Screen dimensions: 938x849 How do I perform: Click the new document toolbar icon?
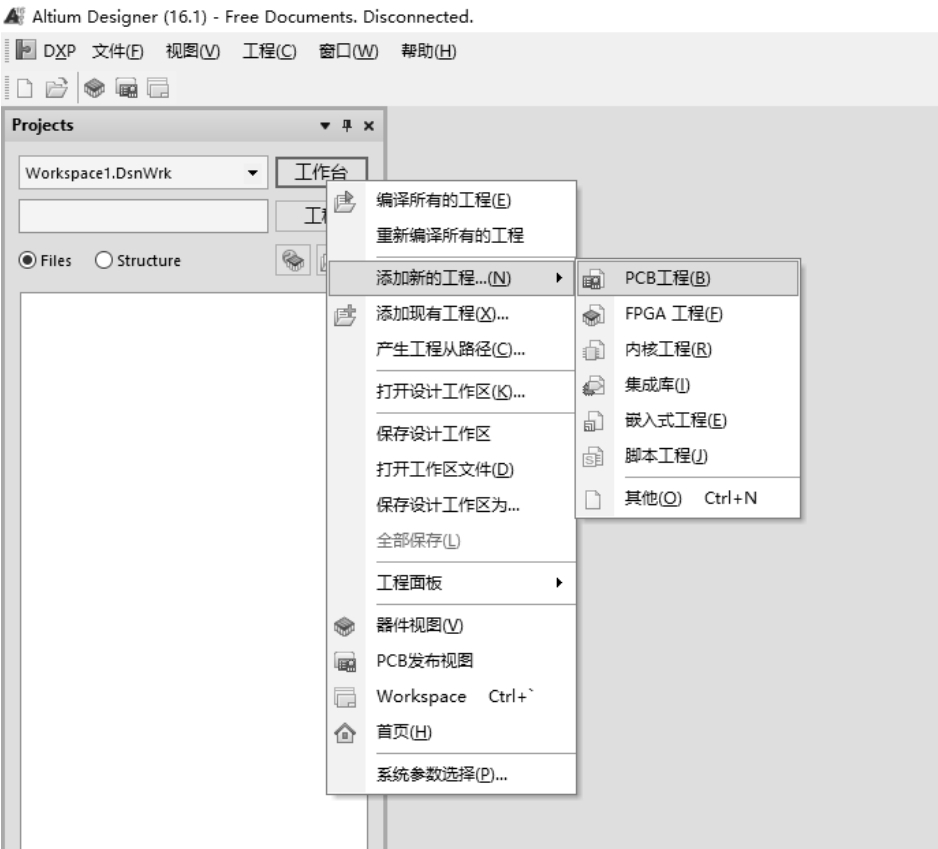point(25,88)
